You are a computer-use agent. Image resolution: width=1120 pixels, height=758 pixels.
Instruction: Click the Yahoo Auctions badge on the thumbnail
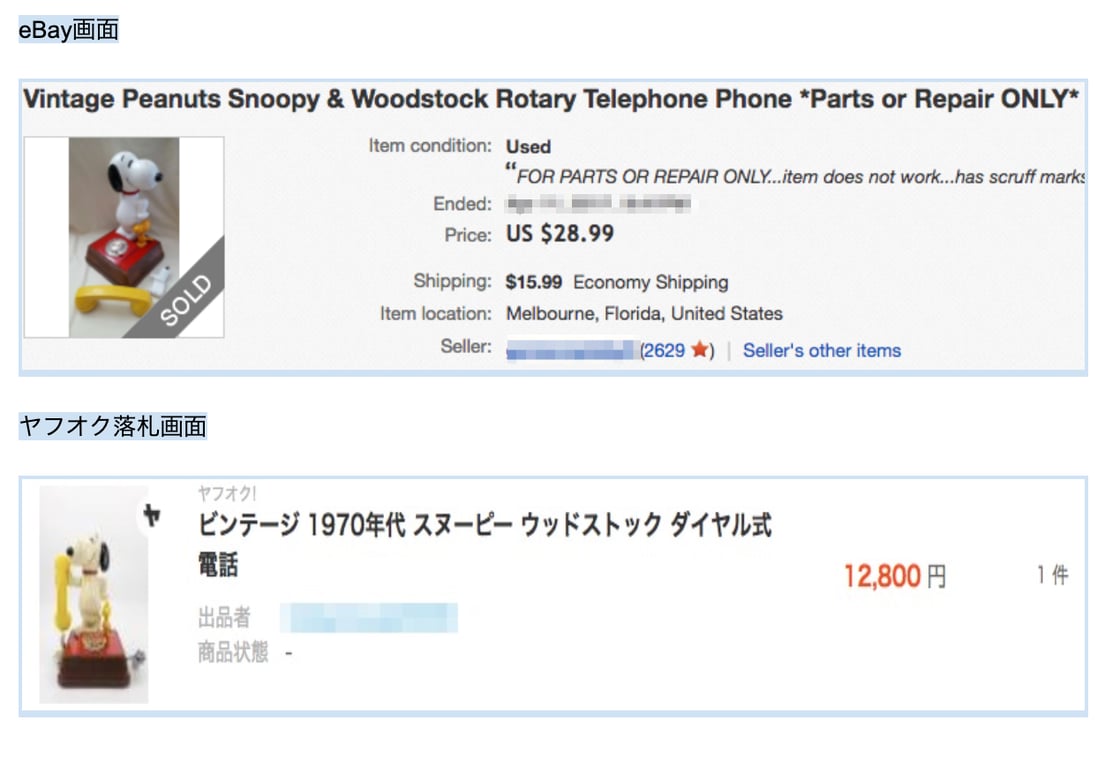click(152, 517)
